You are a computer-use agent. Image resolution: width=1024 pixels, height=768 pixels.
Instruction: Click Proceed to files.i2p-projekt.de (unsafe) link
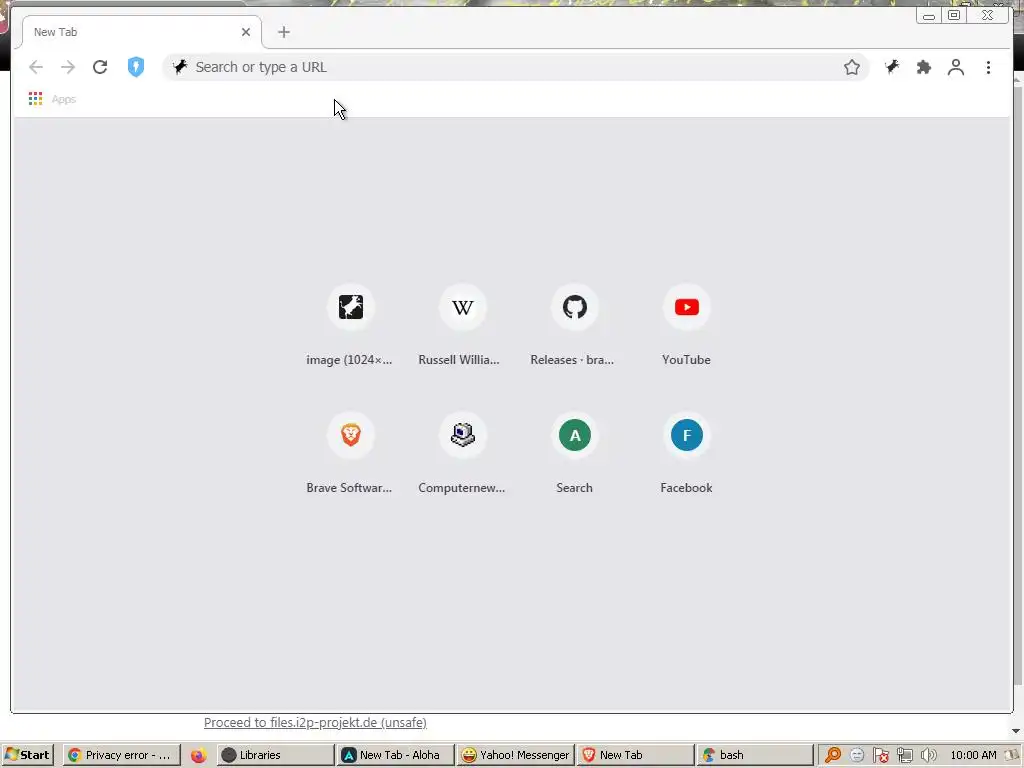(x=315, y=722)
